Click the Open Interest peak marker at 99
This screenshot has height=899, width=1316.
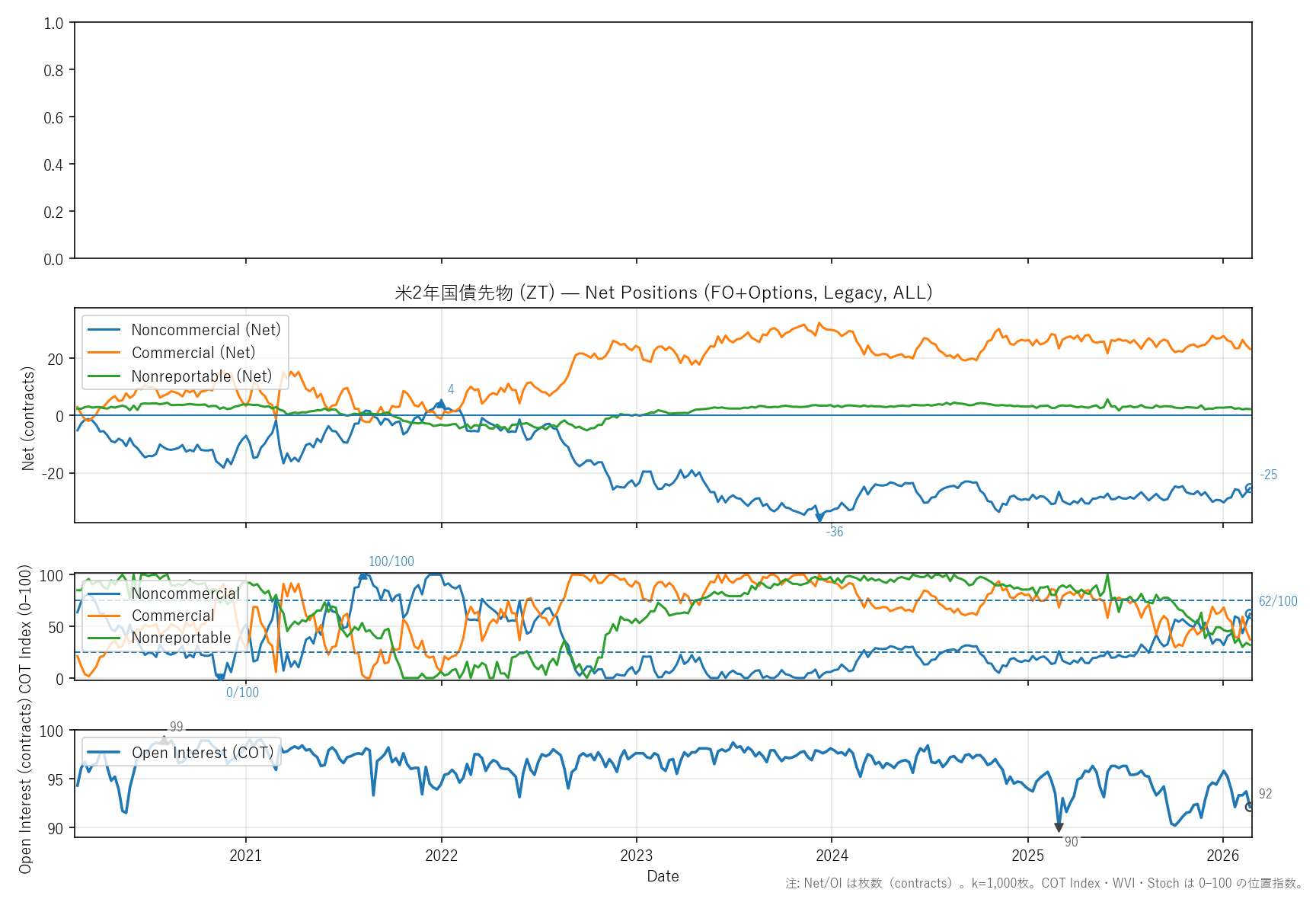[164, 740]
